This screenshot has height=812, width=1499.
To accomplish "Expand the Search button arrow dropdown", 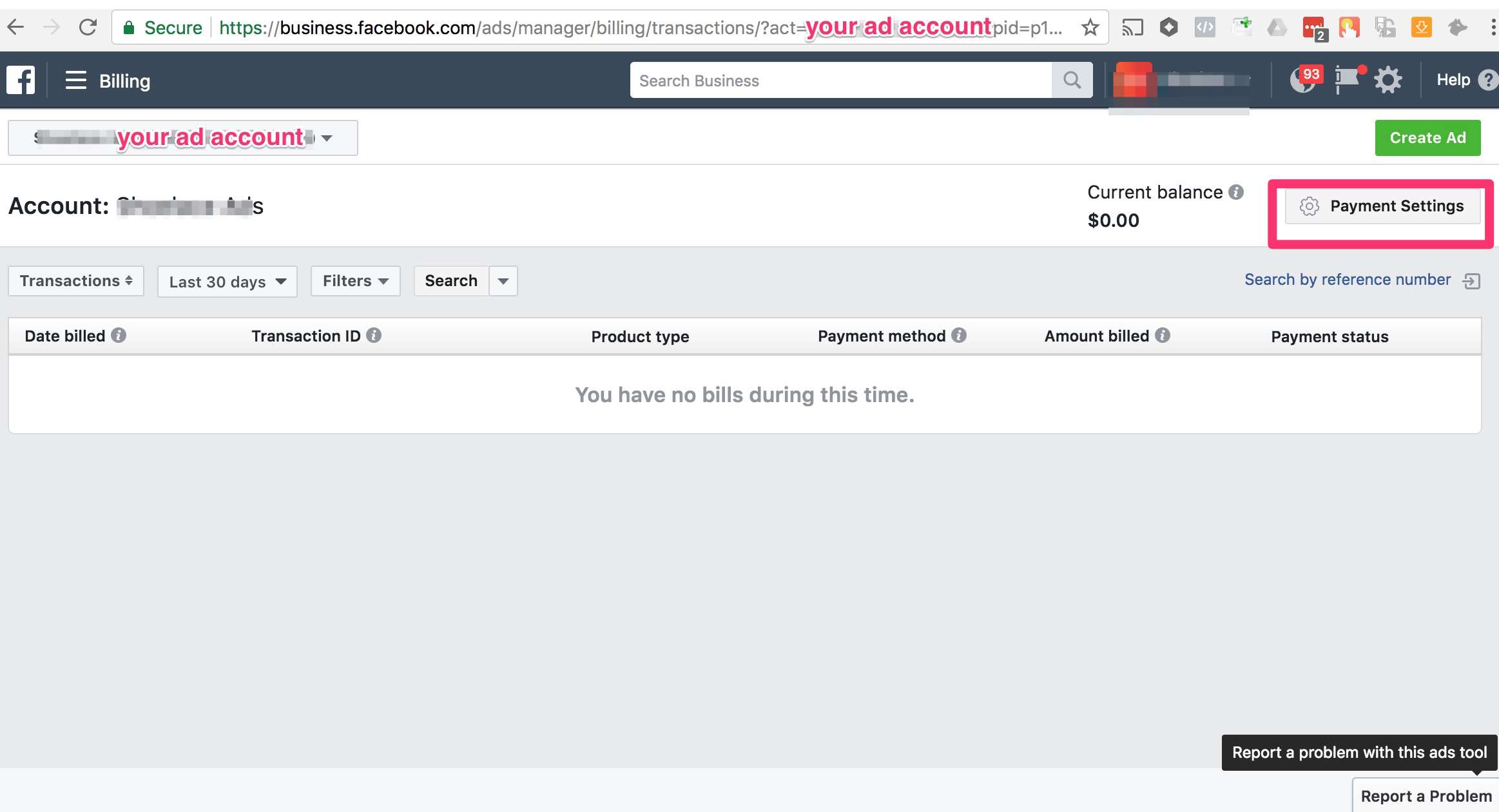I will point(503,281).
